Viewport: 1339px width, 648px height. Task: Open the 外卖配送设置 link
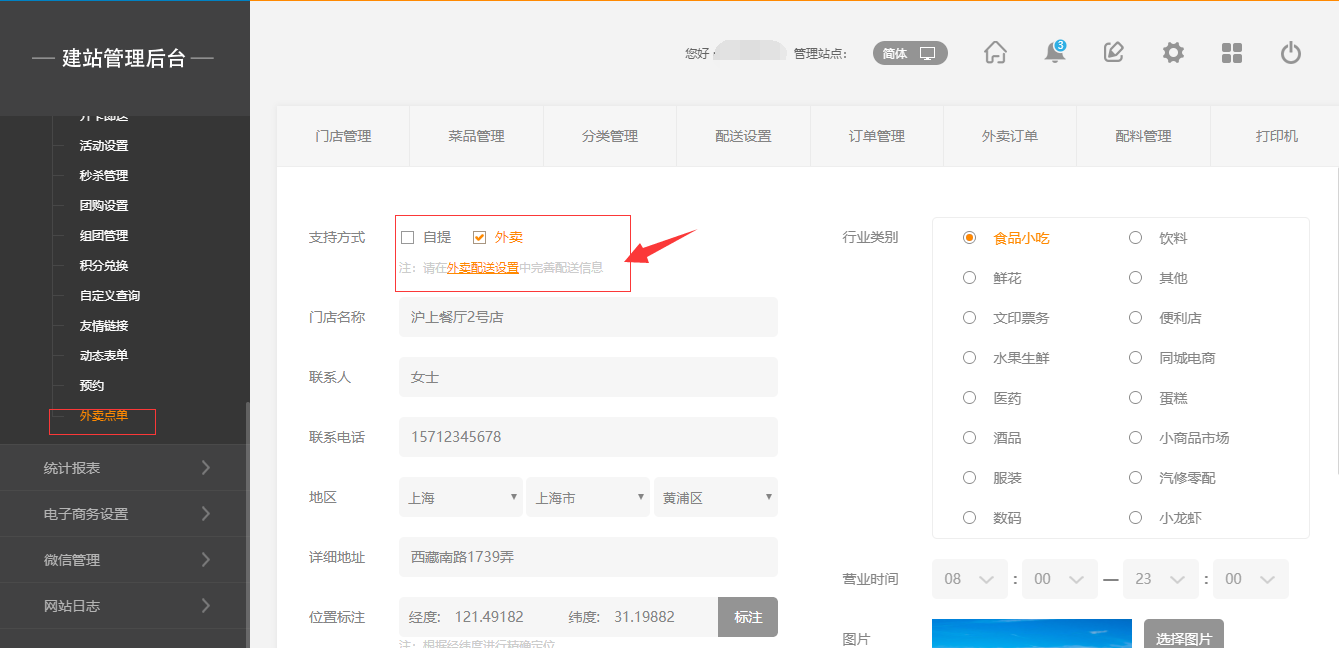pyautogui.click(x=482, y=268)
